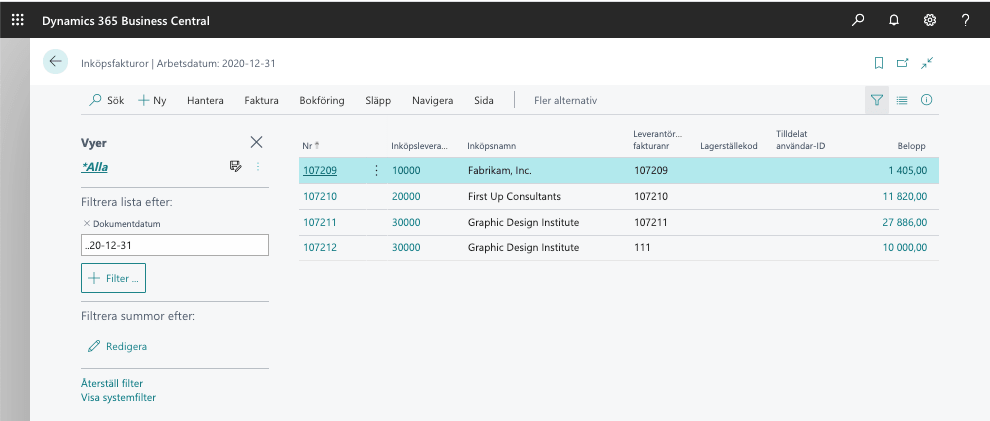
Task: Open the Leverantör fakturanr column header
Action: coord(657,140)
